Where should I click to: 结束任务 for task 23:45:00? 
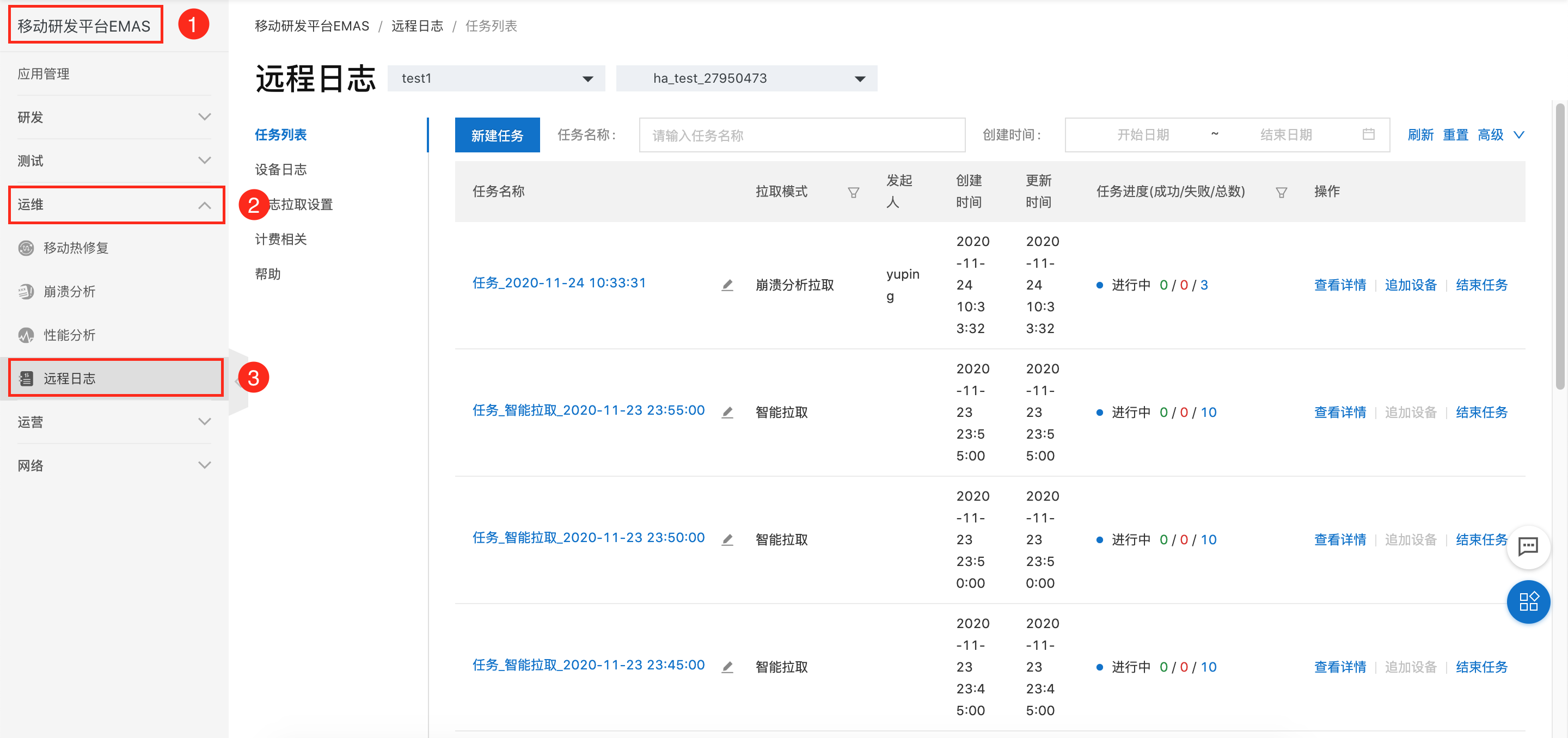click(x=1481, y=667)
